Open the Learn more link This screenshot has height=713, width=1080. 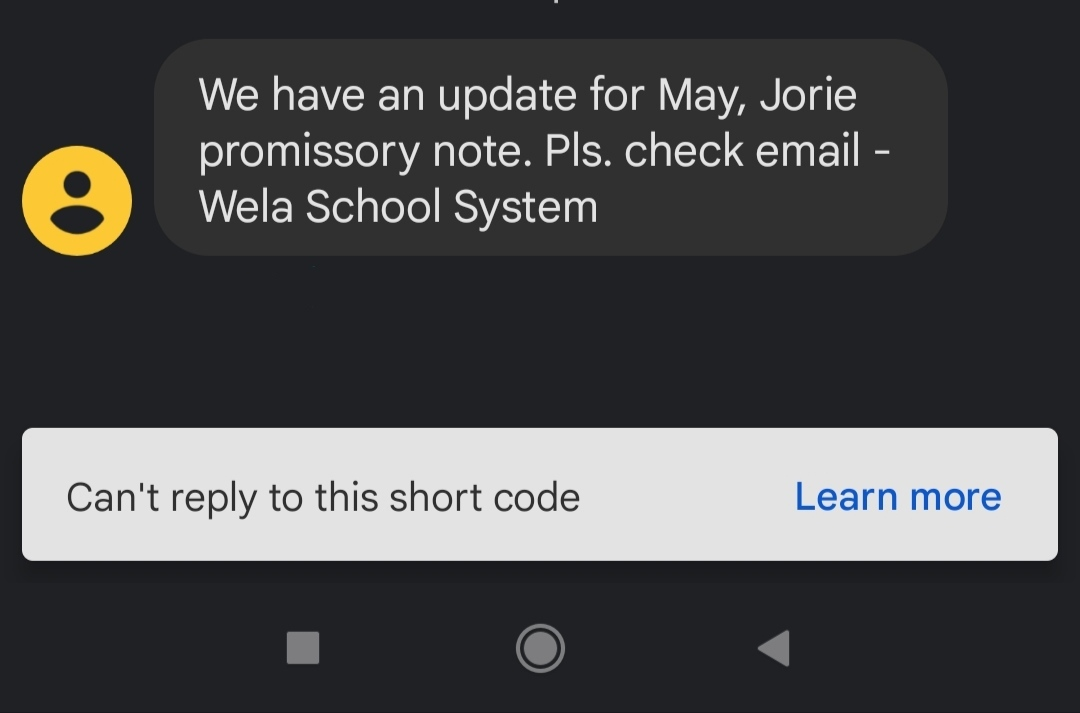pos(898,497)
